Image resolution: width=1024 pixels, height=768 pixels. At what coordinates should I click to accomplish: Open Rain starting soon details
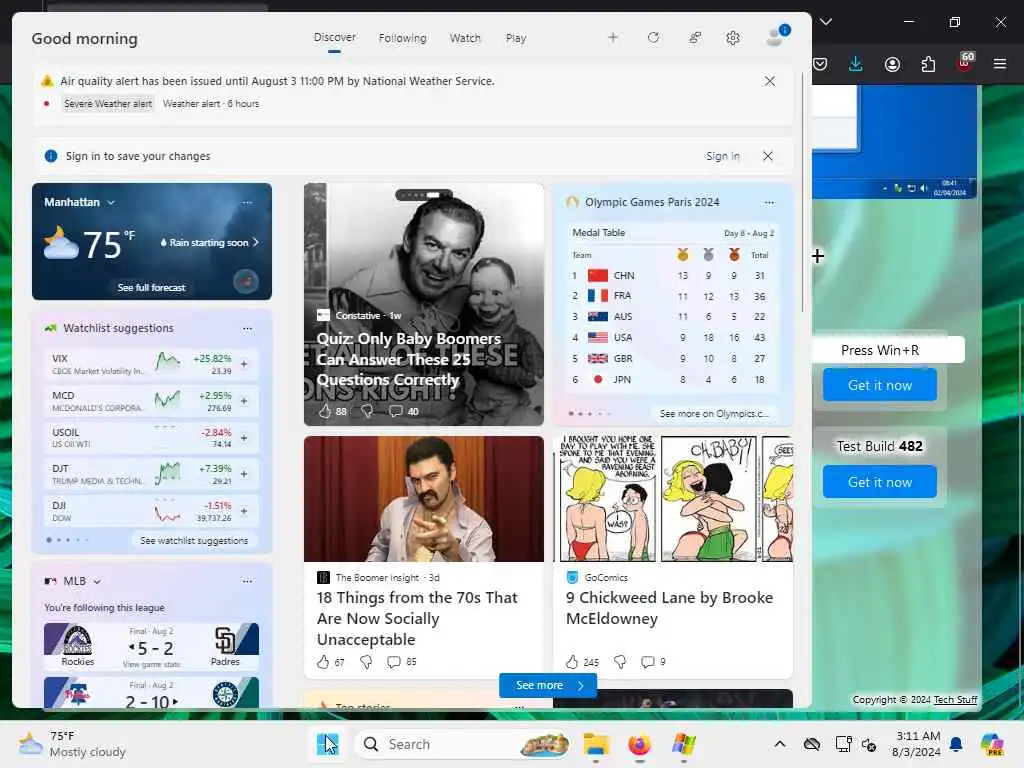209,242
